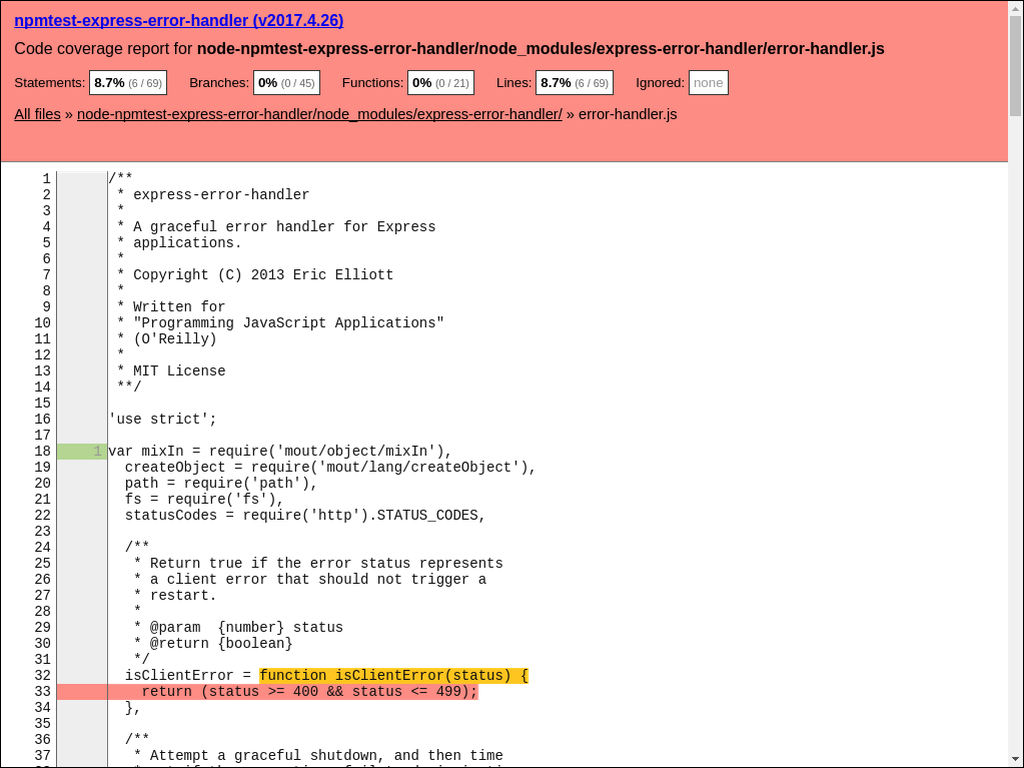Image resolution: width=1024 pixels, height=768 pixels.
Task: Click the 'MIT License' comment line
Action: (x=179, y=371)
